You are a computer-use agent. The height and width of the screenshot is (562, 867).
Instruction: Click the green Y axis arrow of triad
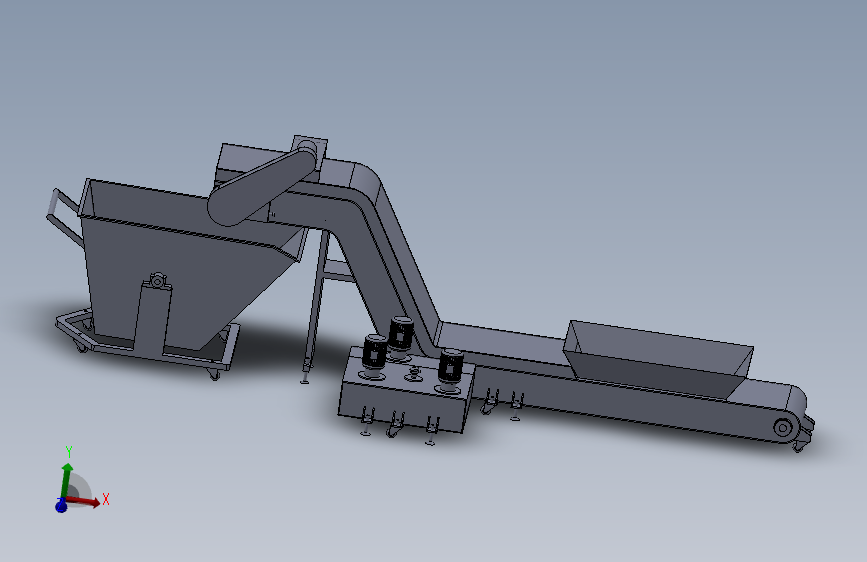(x=66, y=480)
